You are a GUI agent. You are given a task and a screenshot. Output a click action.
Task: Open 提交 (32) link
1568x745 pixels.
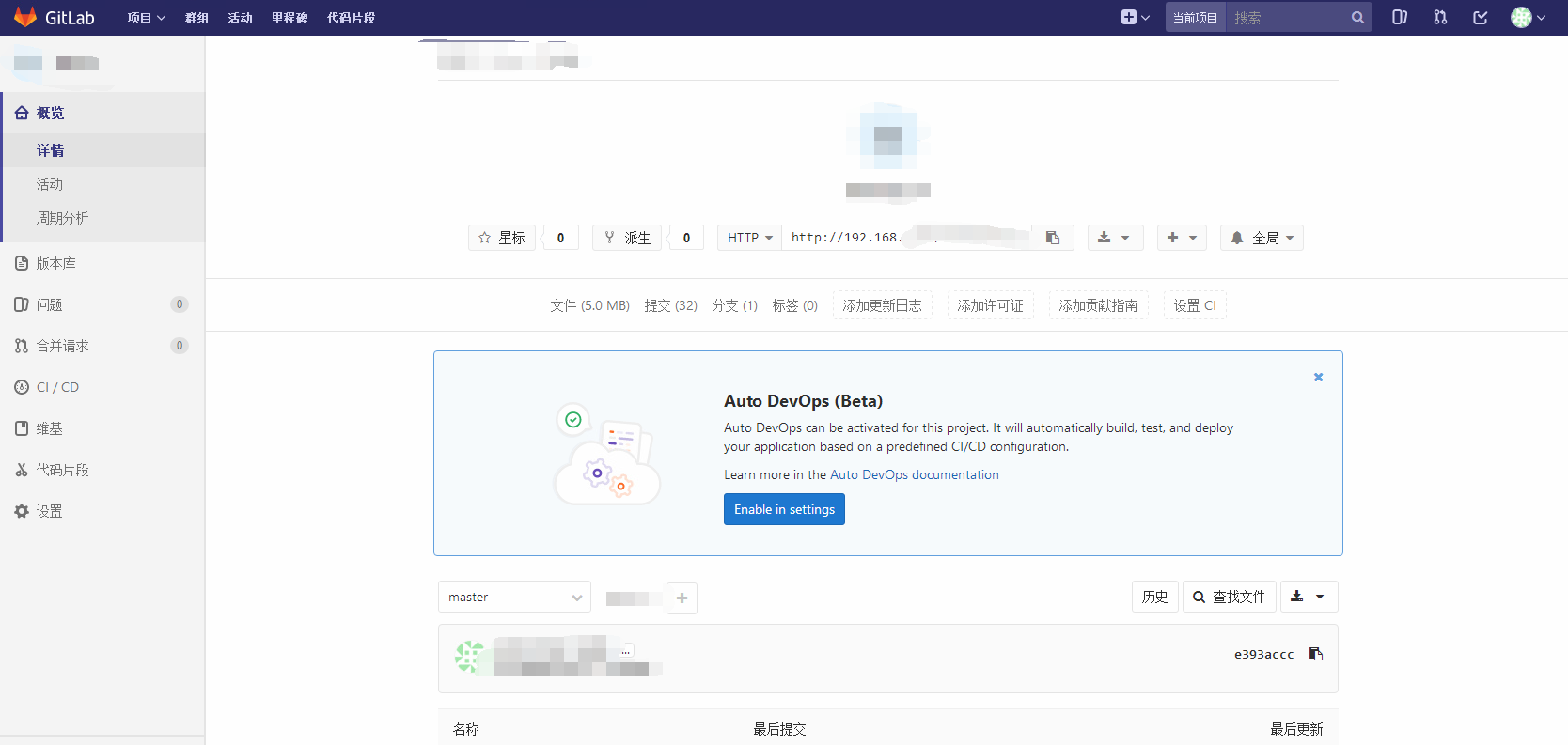pos(670,305)
